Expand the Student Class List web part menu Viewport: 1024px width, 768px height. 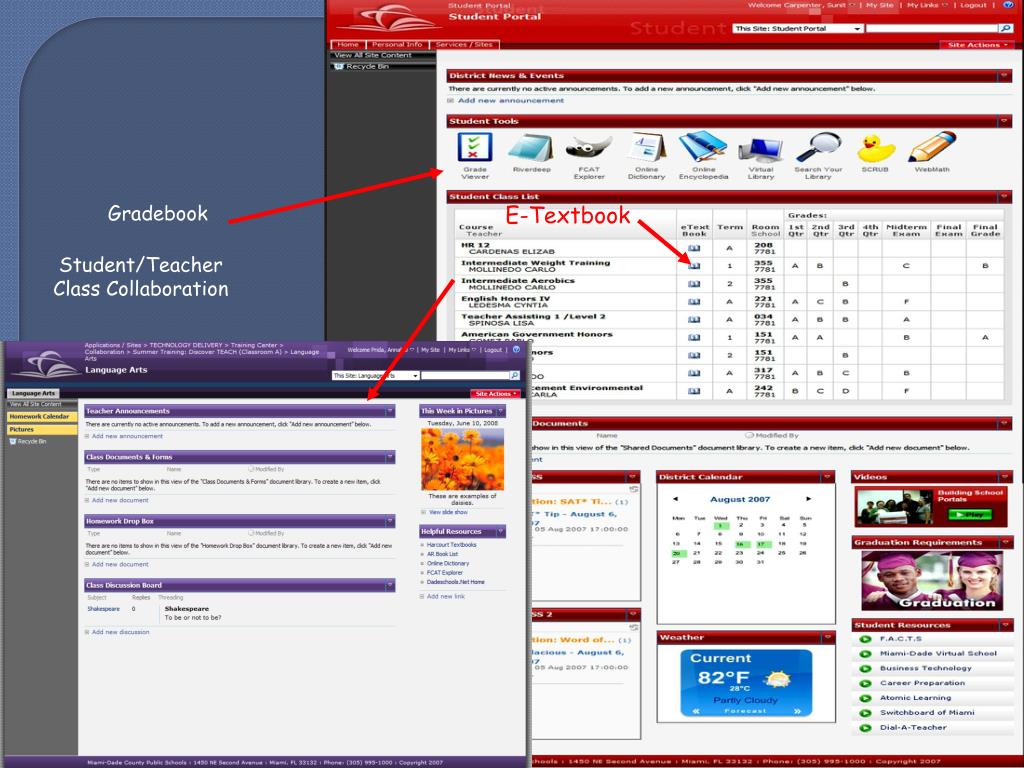pos(1004,197)
